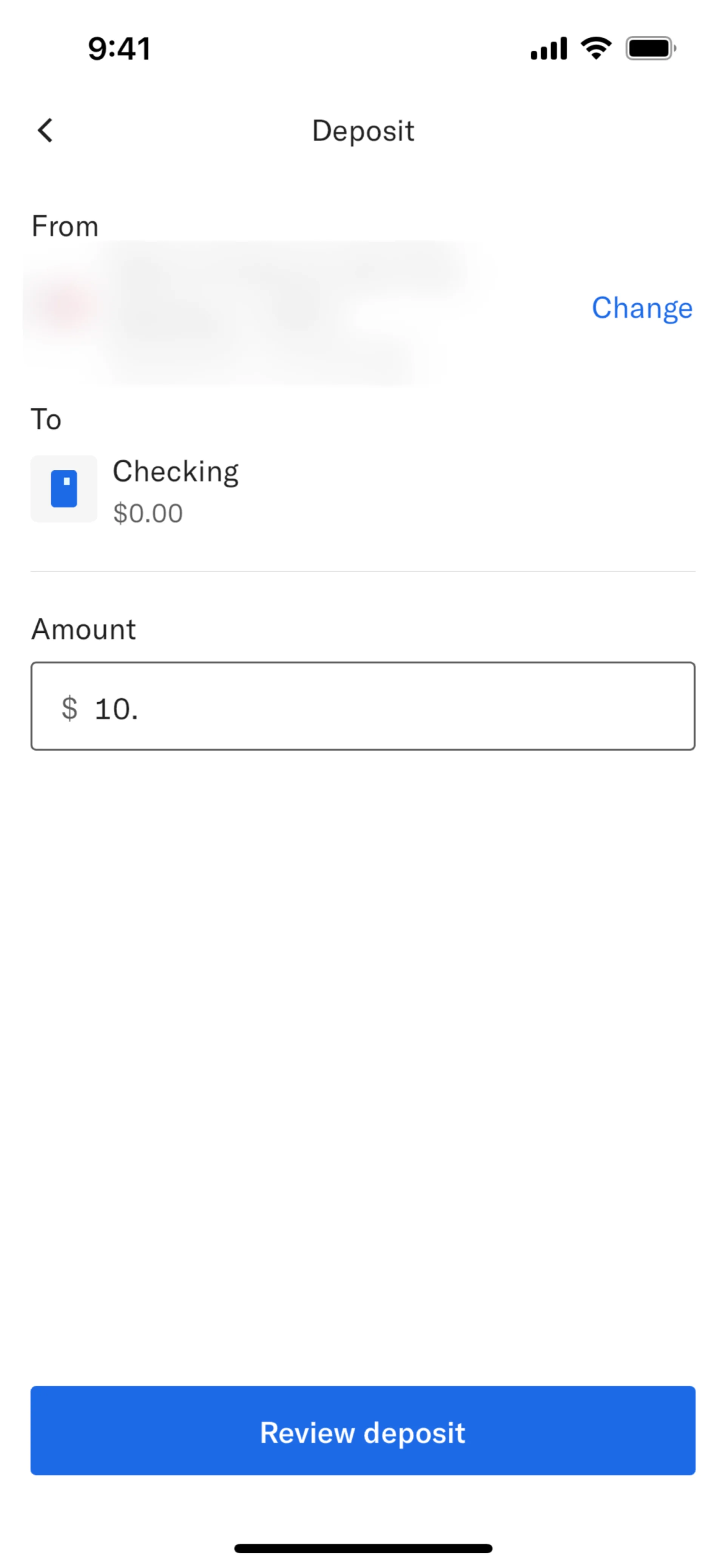Tap the 9:41 clock in status bar
The height and width of the screenshot is (1568, 725).
119,49
